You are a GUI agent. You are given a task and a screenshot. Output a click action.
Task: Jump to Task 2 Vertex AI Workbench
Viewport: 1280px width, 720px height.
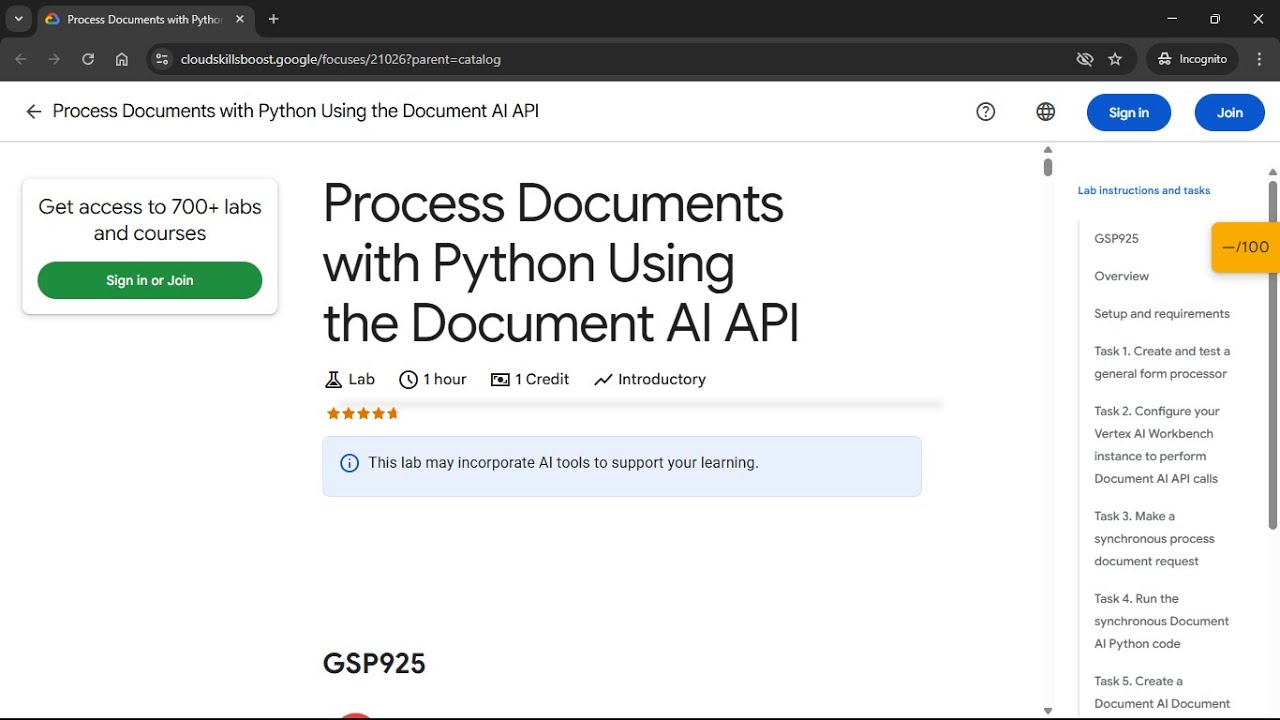point(1157,445)
